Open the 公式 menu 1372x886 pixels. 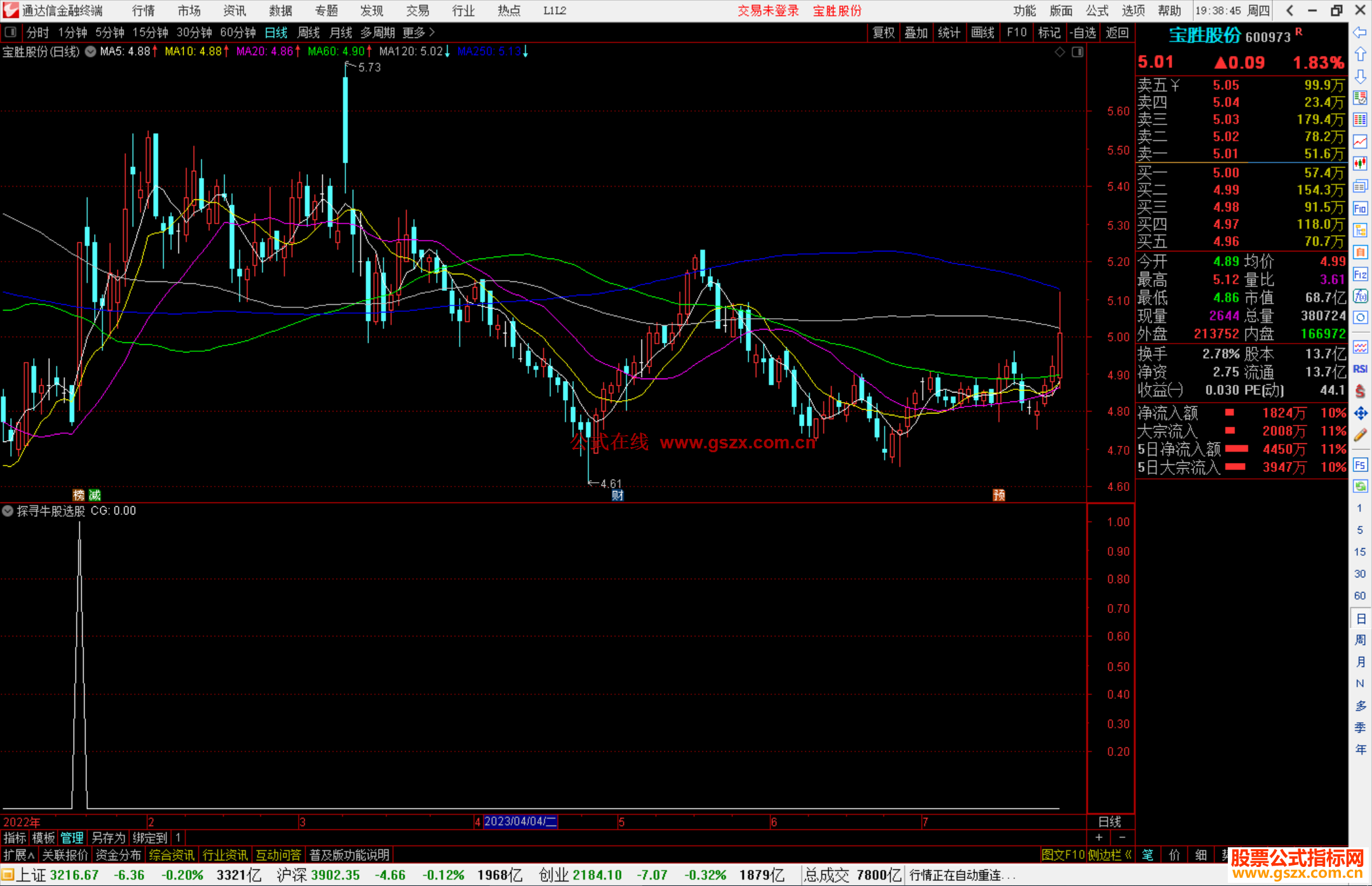[x=1096, y=11]
